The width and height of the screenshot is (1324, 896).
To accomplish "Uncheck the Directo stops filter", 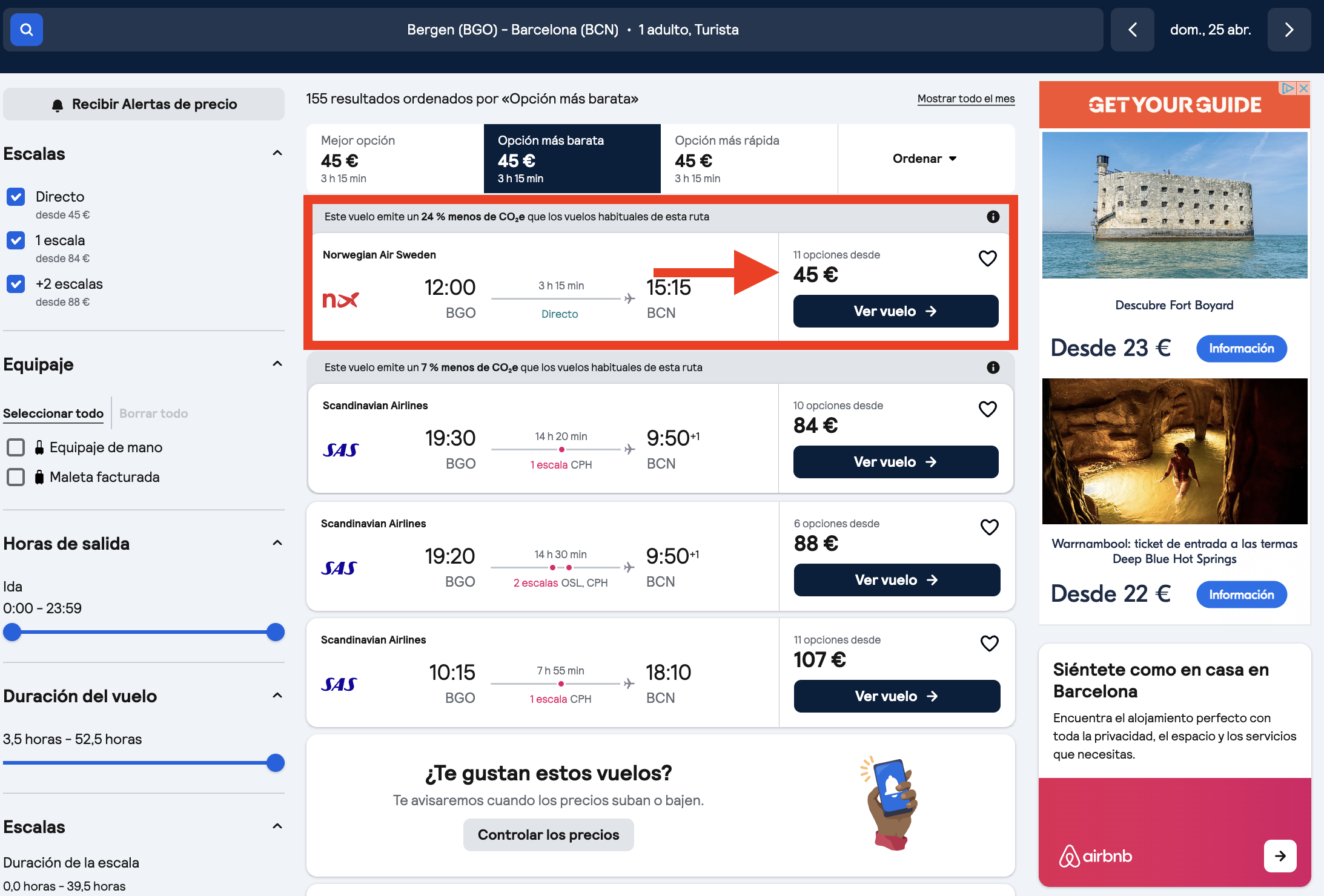I will pos(16,197).
